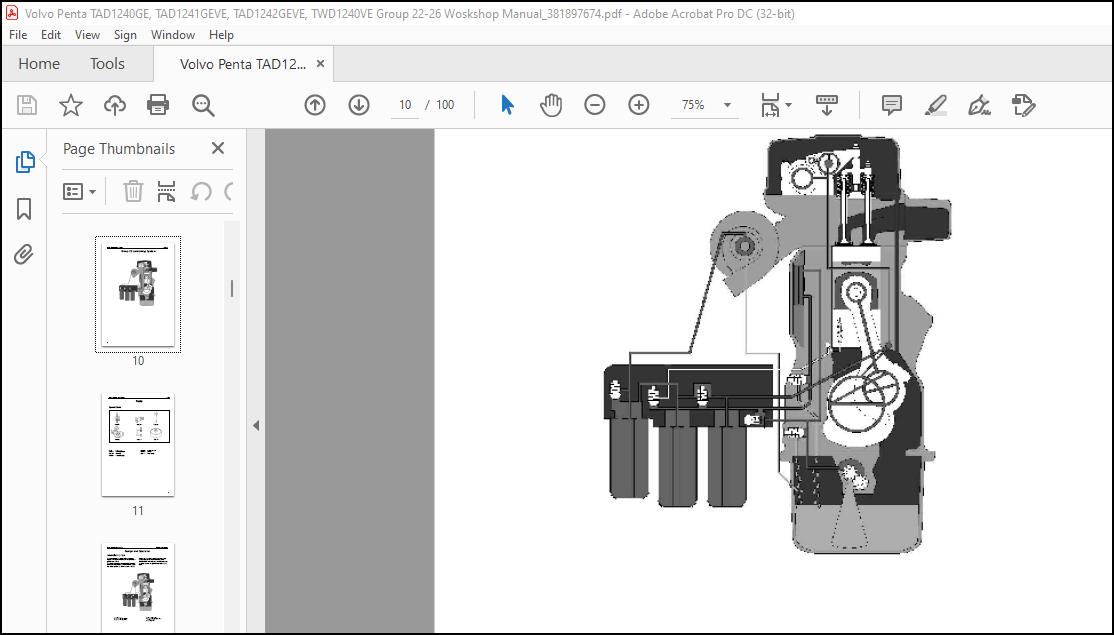Open the Bookmarks pane icon
The height and width of the screenshot is (635, 1114).
click(x=24, y=209)
